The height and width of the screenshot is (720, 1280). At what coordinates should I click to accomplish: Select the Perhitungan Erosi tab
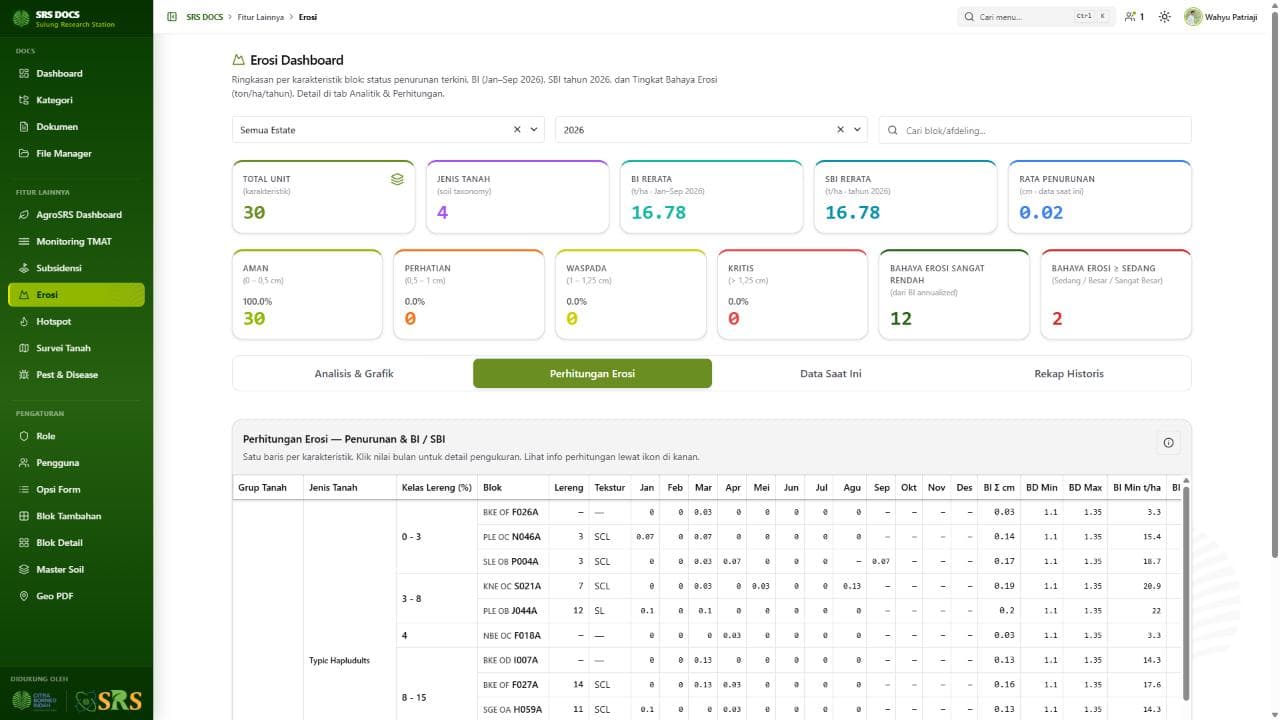coord(592,374)
